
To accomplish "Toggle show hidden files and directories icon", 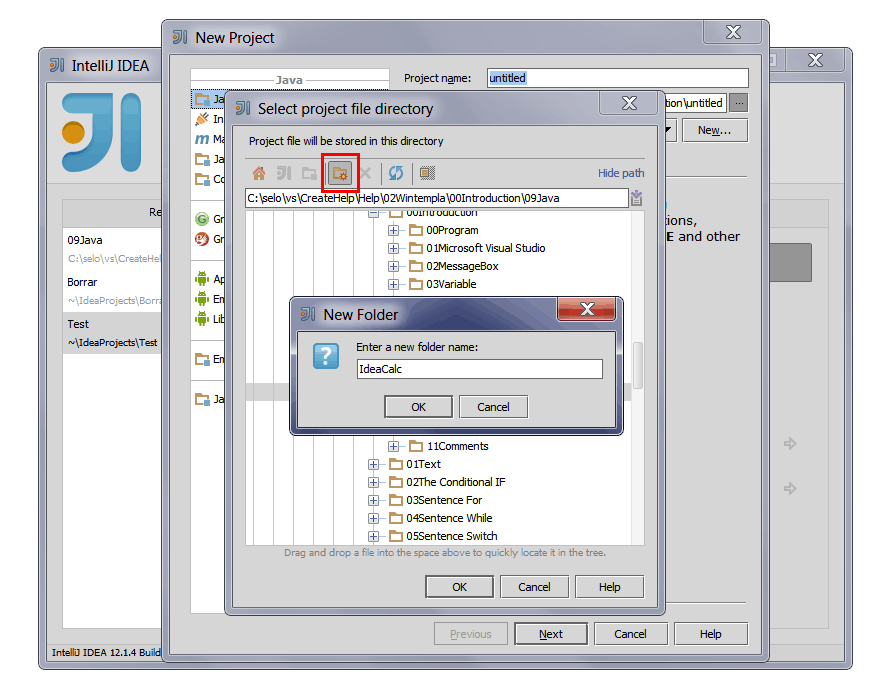I will (427, 173).
